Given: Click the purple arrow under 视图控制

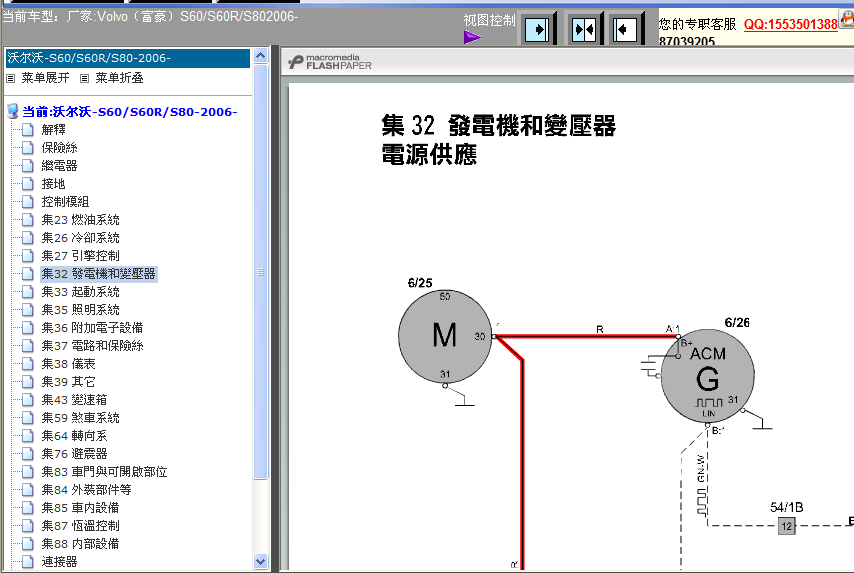Looking at the screenshot, I should point(472,38).
